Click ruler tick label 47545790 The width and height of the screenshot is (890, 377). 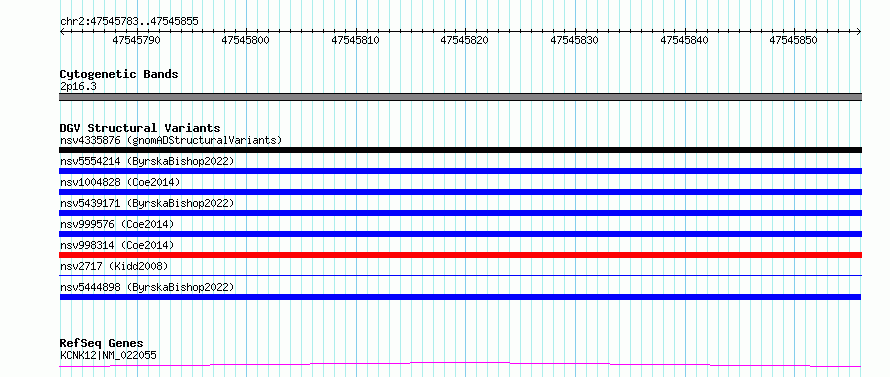(136, 40)
